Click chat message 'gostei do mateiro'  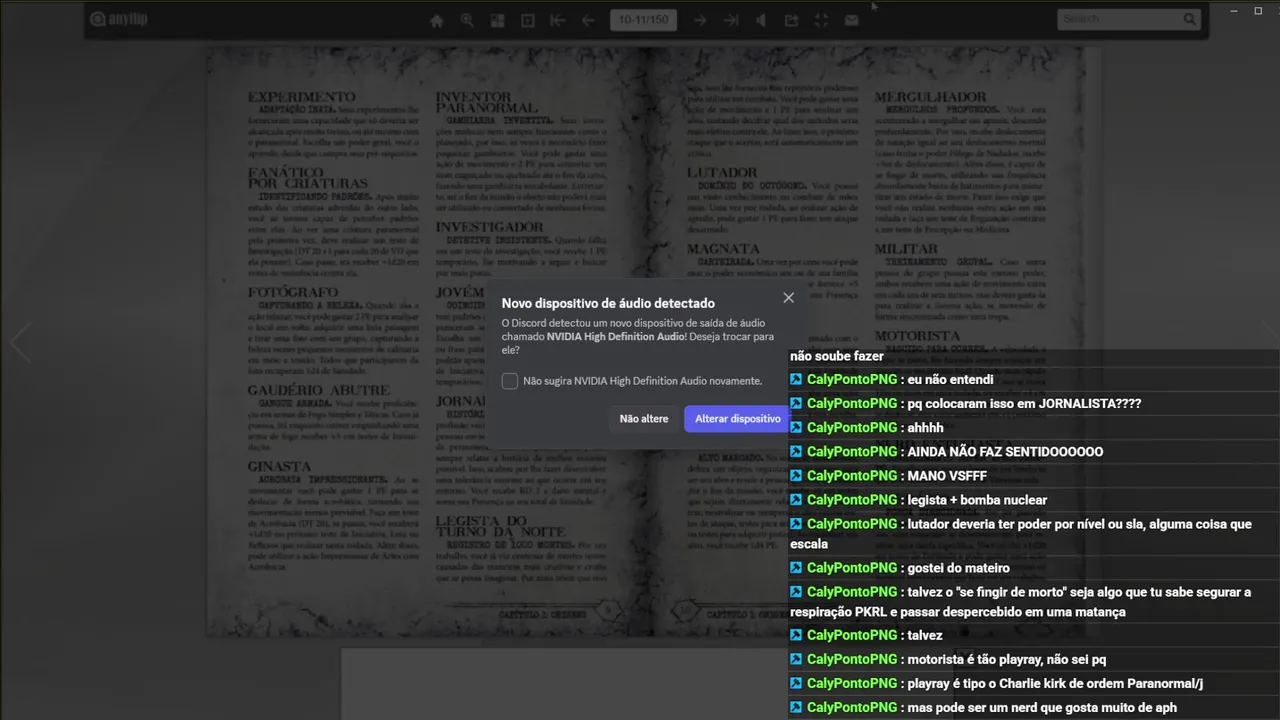point(958,568)
